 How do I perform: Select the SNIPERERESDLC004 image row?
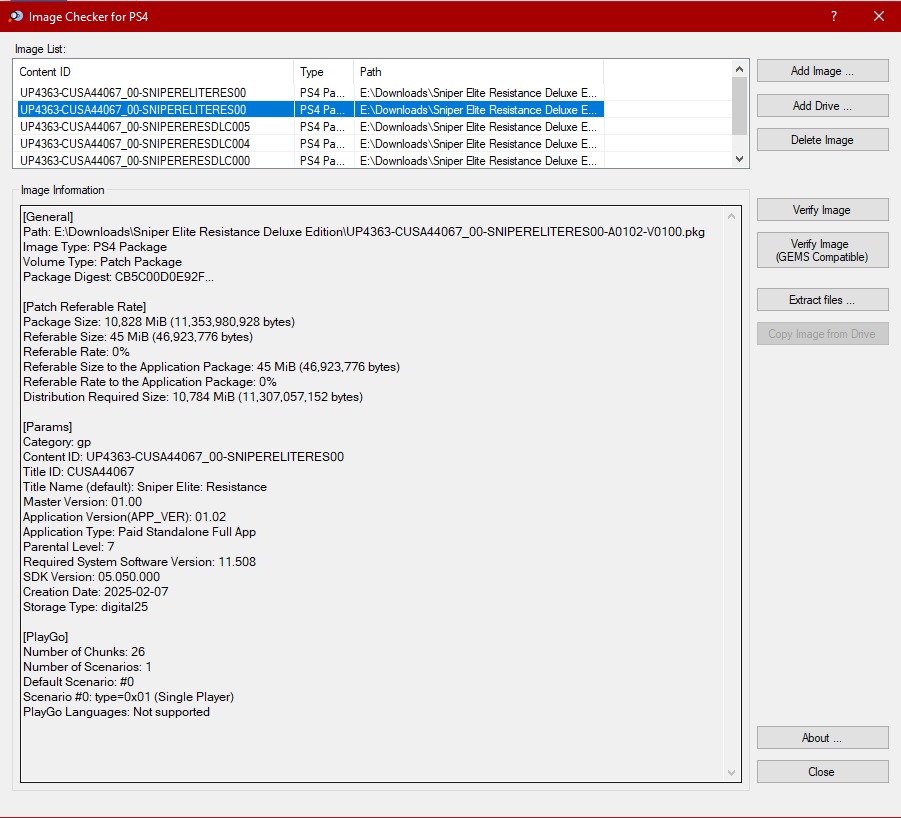(311, 144)
